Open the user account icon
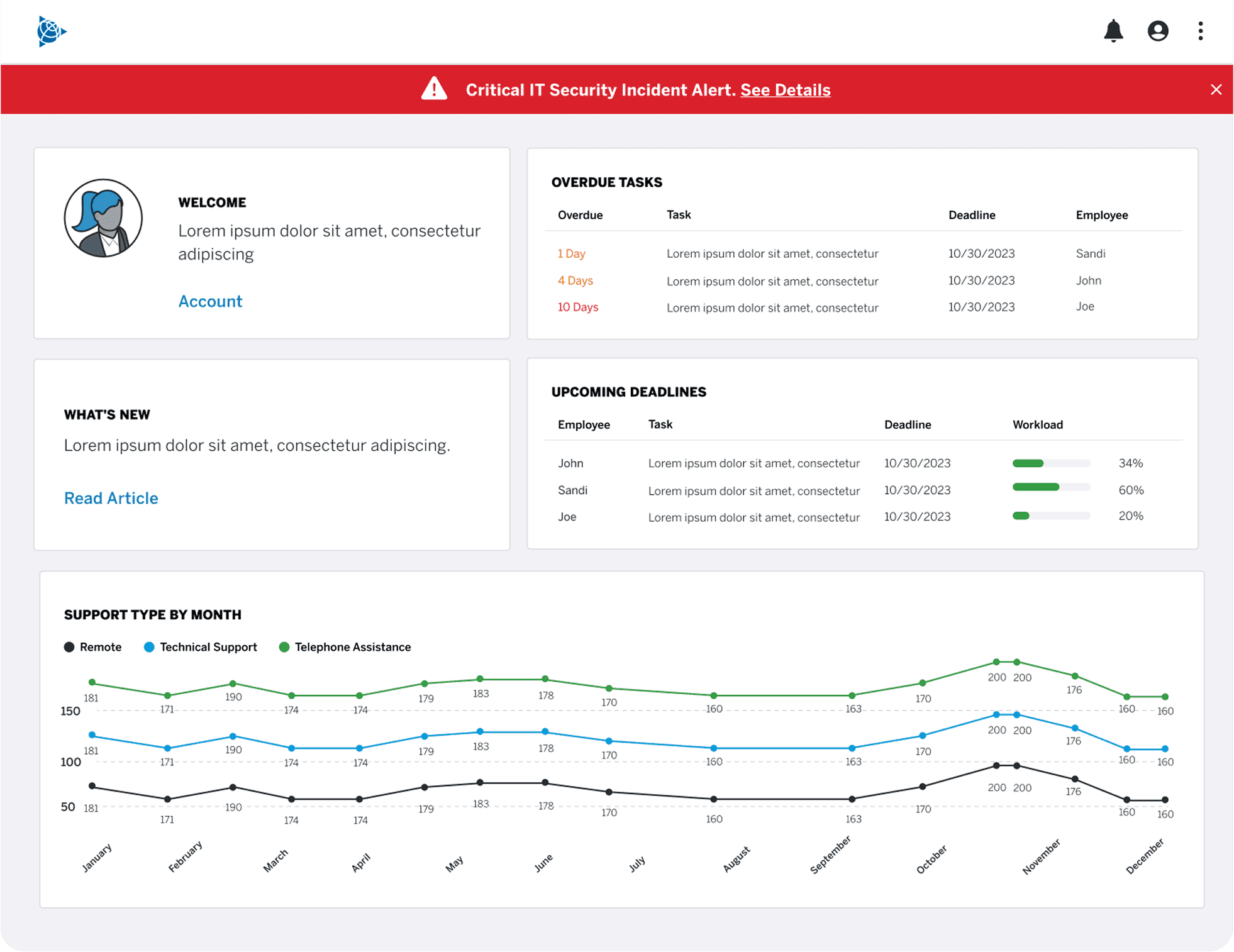Image resolution: width=1234 pixels, height=952 pixels. tap(1157, 31)
